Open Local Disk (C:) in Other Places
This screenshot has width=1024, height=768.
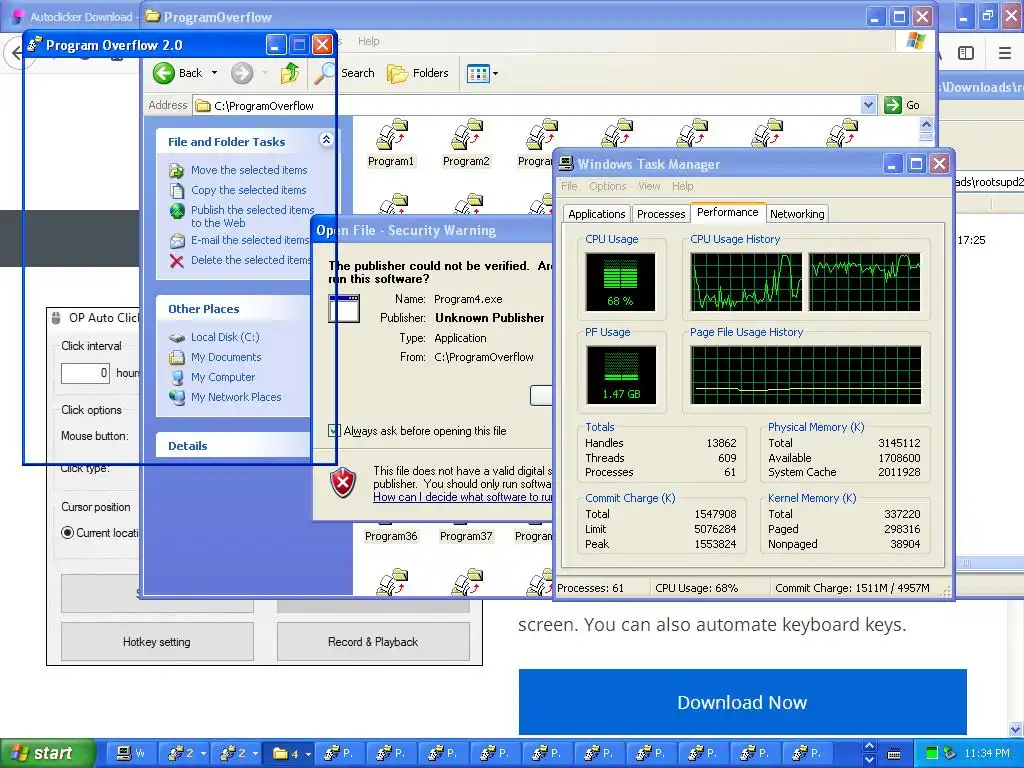(225, 337)
